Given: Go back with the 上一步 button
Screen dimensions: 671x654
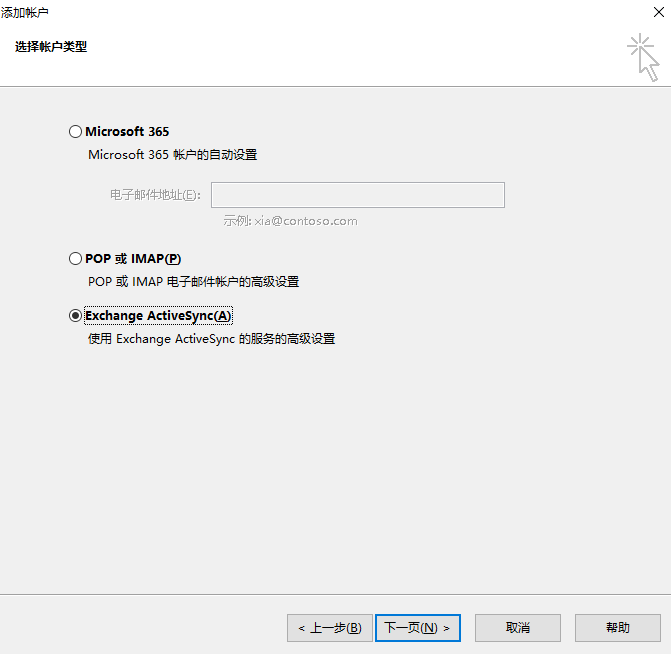Looking at the screenshot, I should pyautogui.click(x=330, y=628).
